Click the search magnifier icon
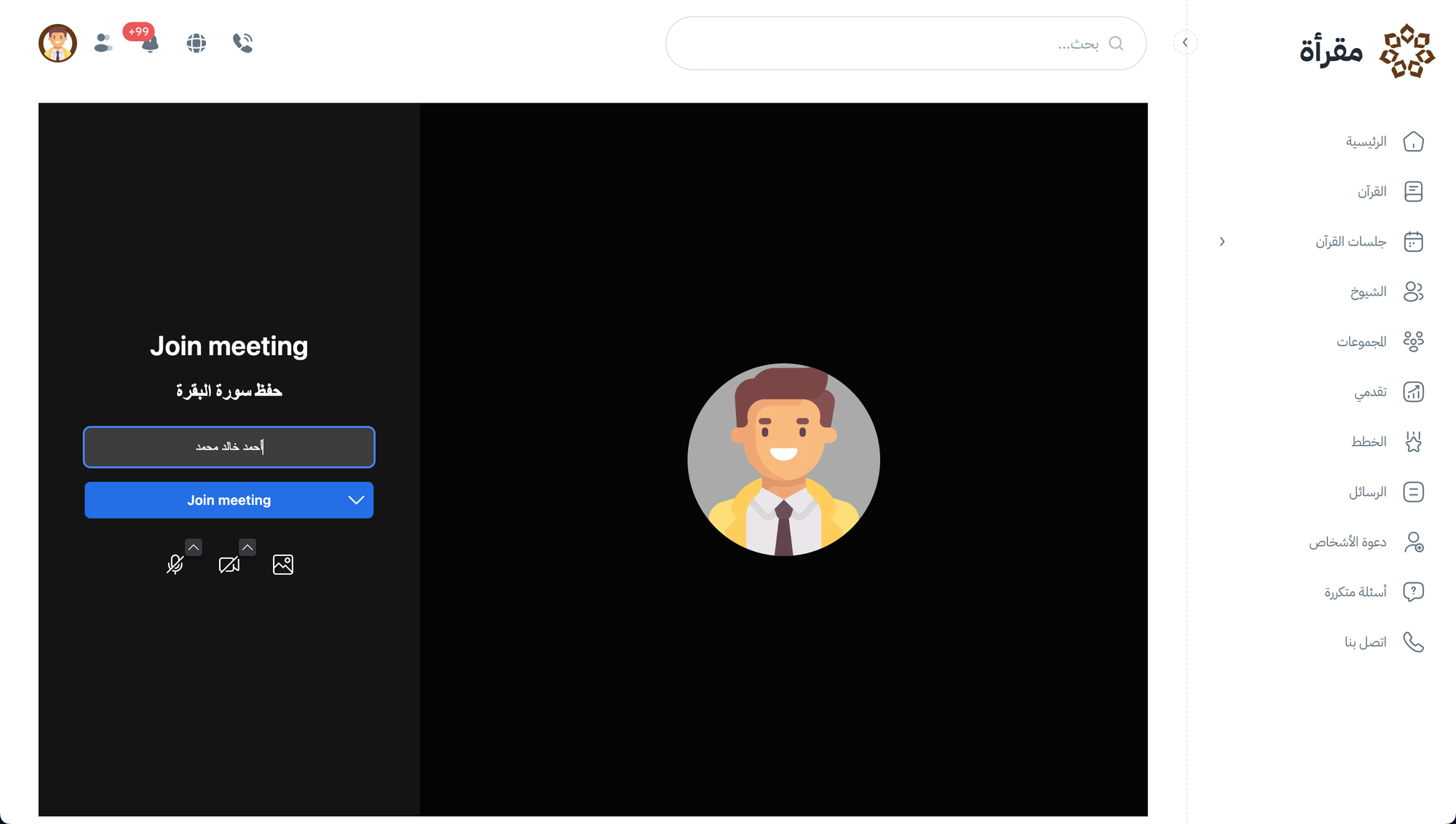This screenshot has height=824, width=1456. (x=1115, y=44)
